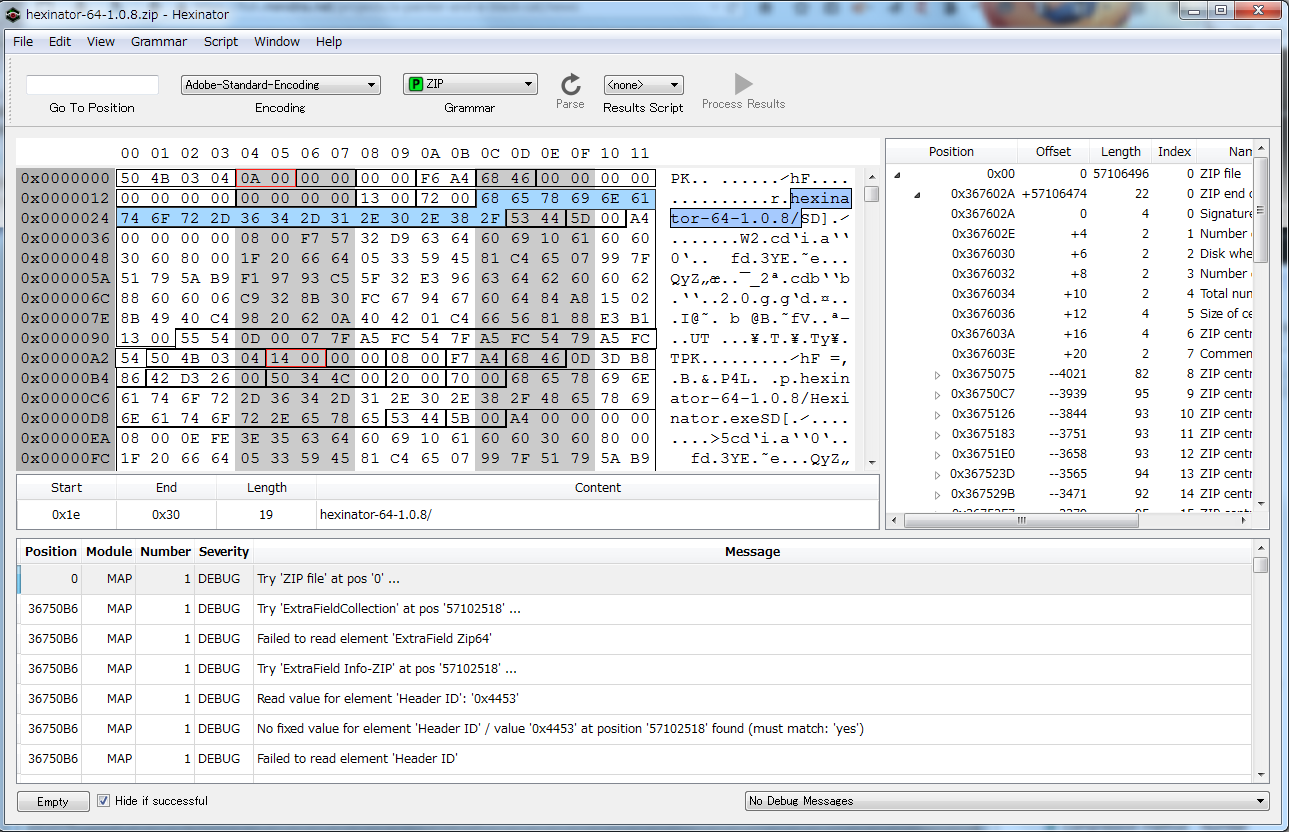Select the 0x0000012 hex row address
Image resolution: width=1289 pixels, height=832 pixels.
pos(66,199)
